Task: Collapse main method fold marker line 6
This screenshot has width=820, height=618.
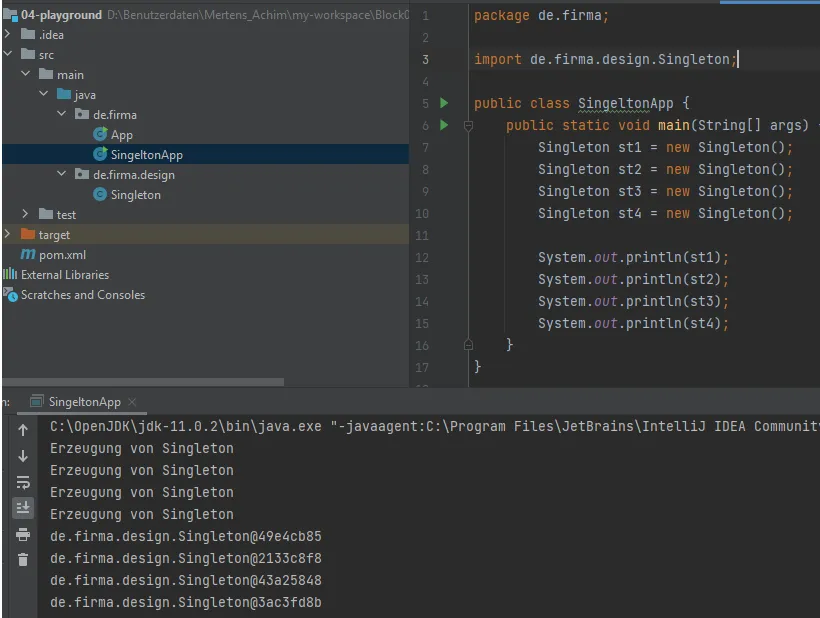Action: 469,125
